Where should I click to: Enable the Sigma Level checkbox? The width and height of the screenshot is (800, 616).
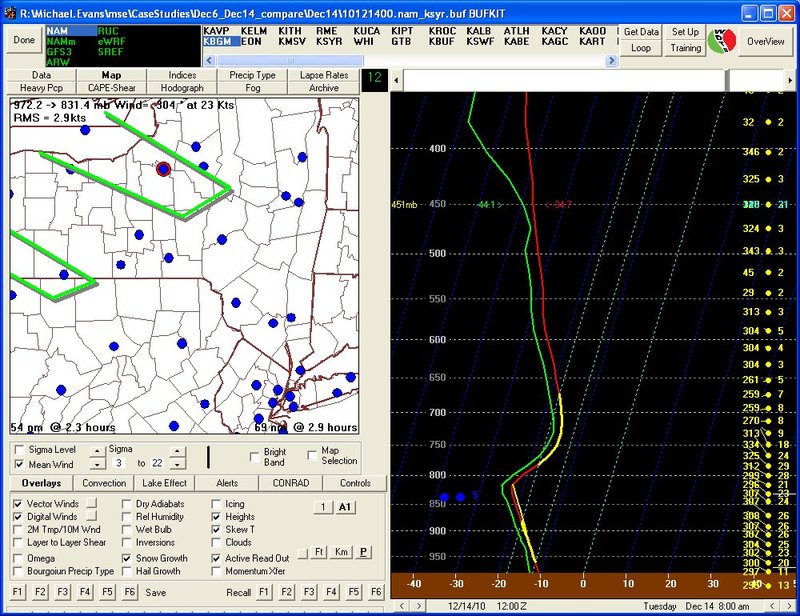point(19,450)
